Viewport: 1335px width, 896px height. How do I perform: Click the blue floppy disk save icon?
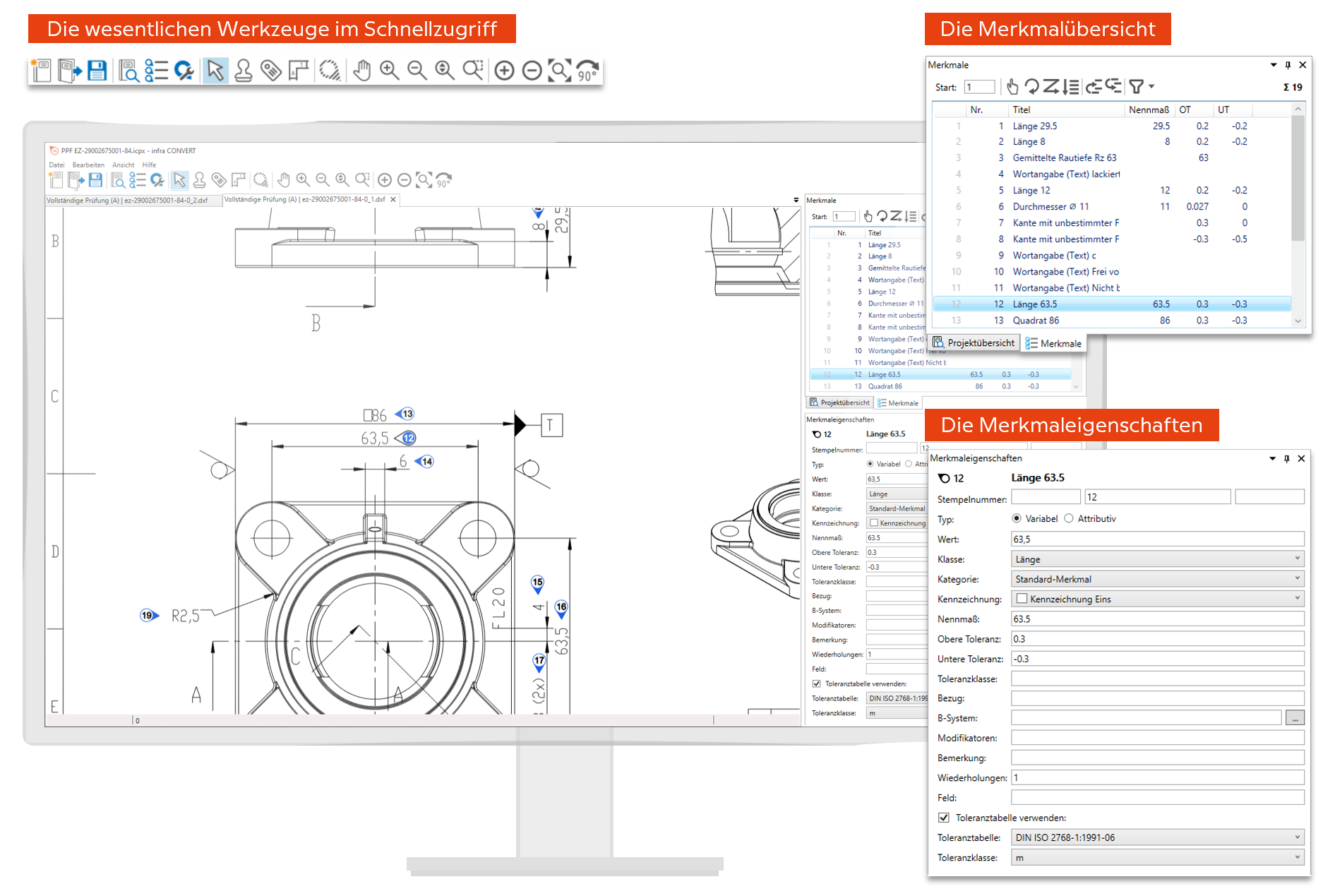[97, 71]
